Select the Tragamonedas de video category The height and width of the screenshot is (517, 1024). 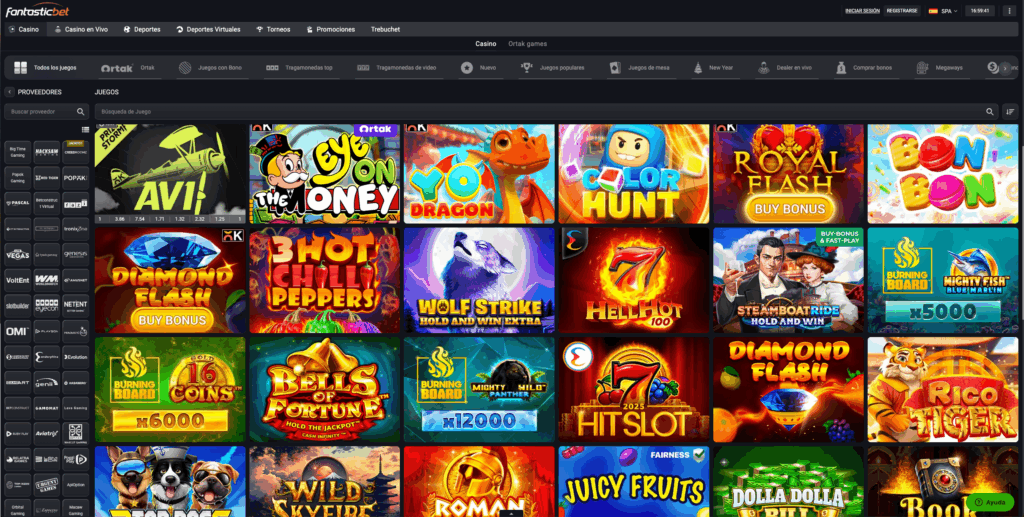396,68
